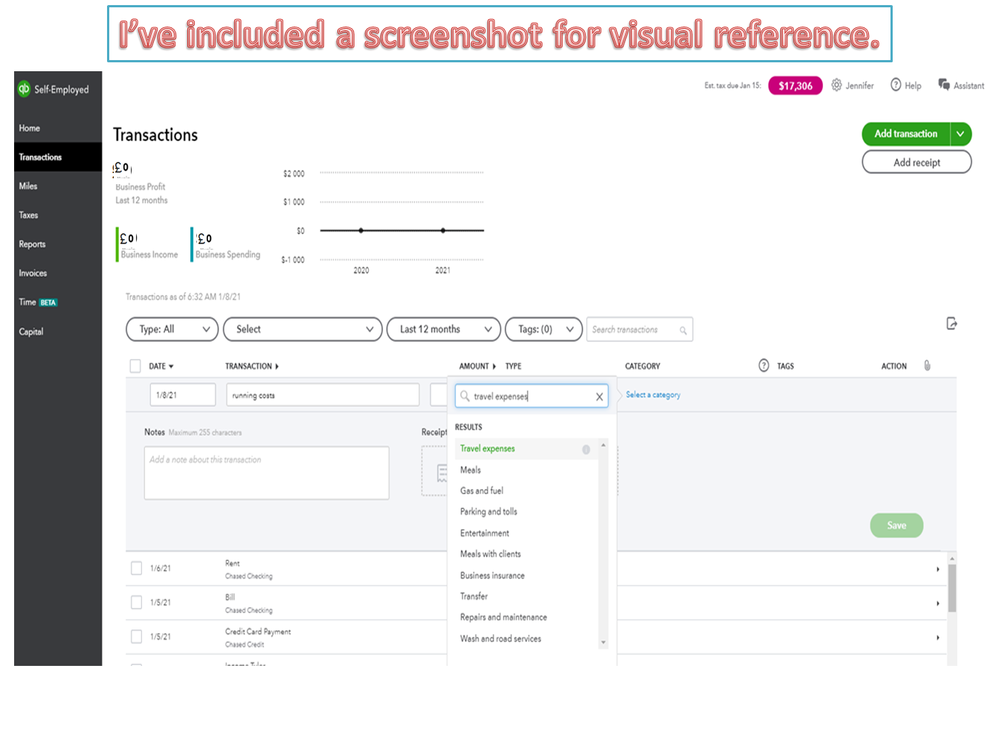The image size is (999, 749).
Task: Select the Travel expenses result
Action: point(527,449)
